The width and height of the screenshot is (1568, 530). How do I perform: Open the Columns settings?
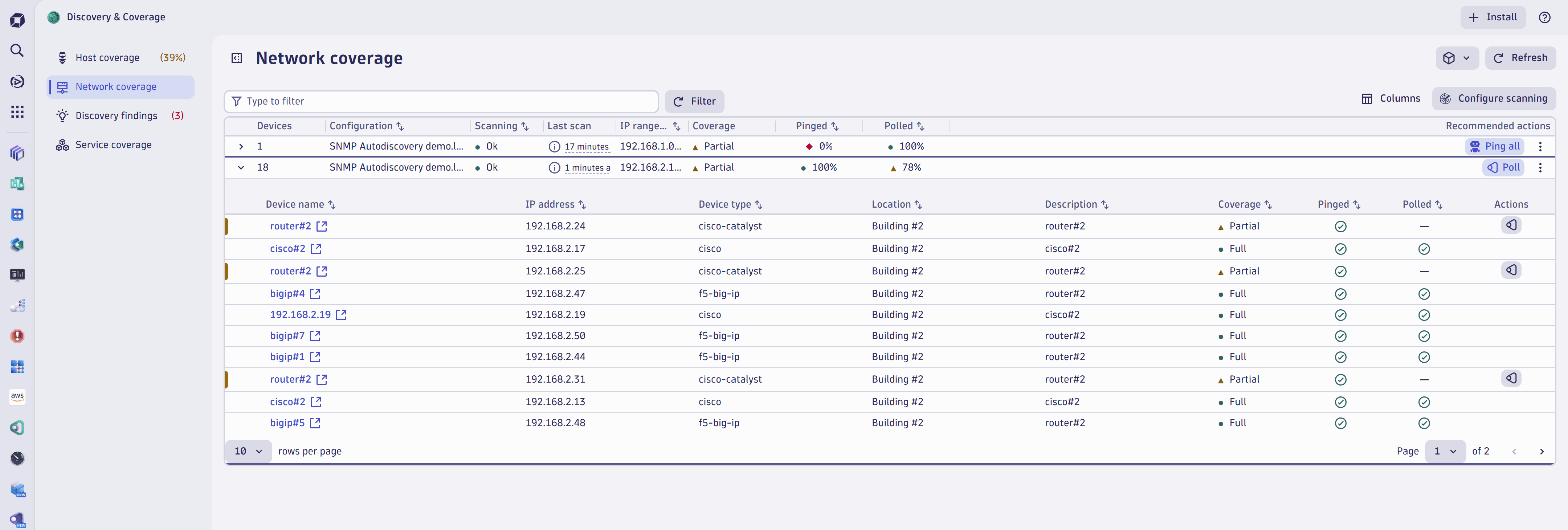(x=1391, y=99)
